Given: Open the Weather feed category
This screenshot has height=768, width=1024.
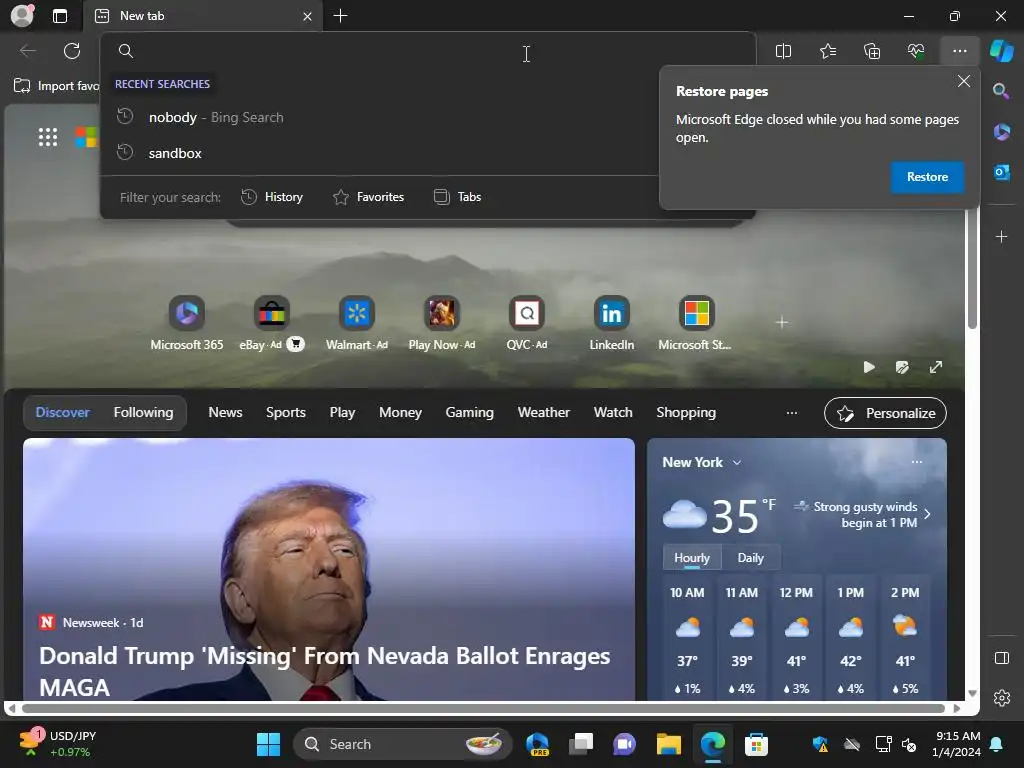Looking at the screenshot, I should tap(543, 413).
